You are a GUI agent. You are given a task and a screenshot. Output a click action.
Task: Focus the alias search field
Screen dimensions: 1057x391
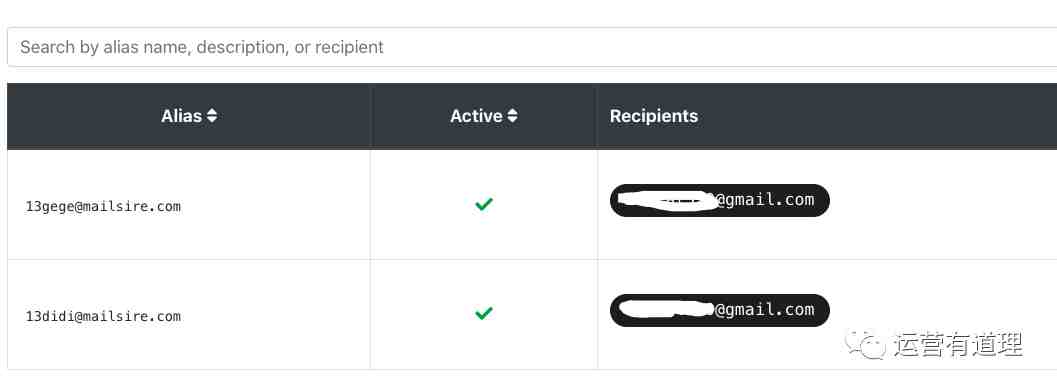coord(532,47)
